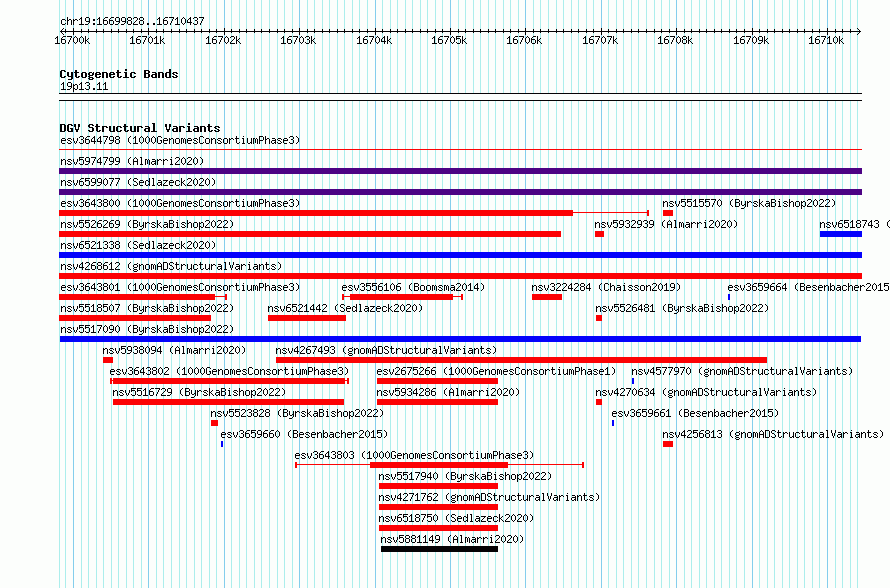Select the nsv5974799 Almarri2020 purple bar
This screenshot has height=588, width=890.
460,171
